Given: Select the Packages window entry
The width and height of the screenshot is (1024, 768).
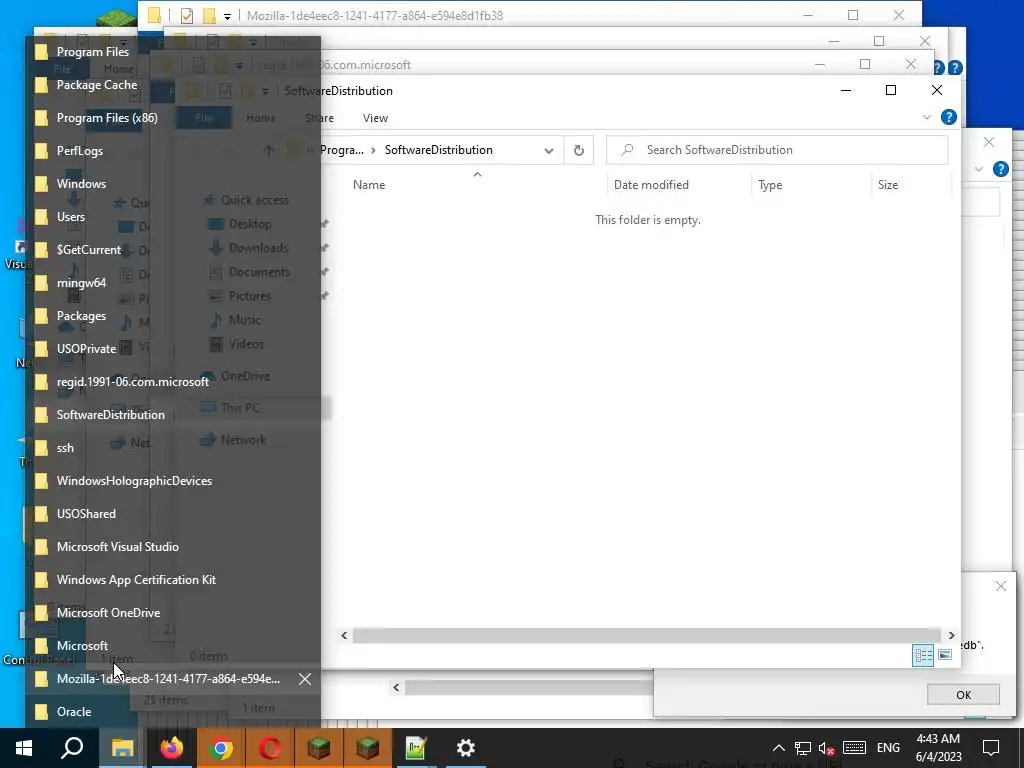Looking at the screenshot, I should [172, 315].
